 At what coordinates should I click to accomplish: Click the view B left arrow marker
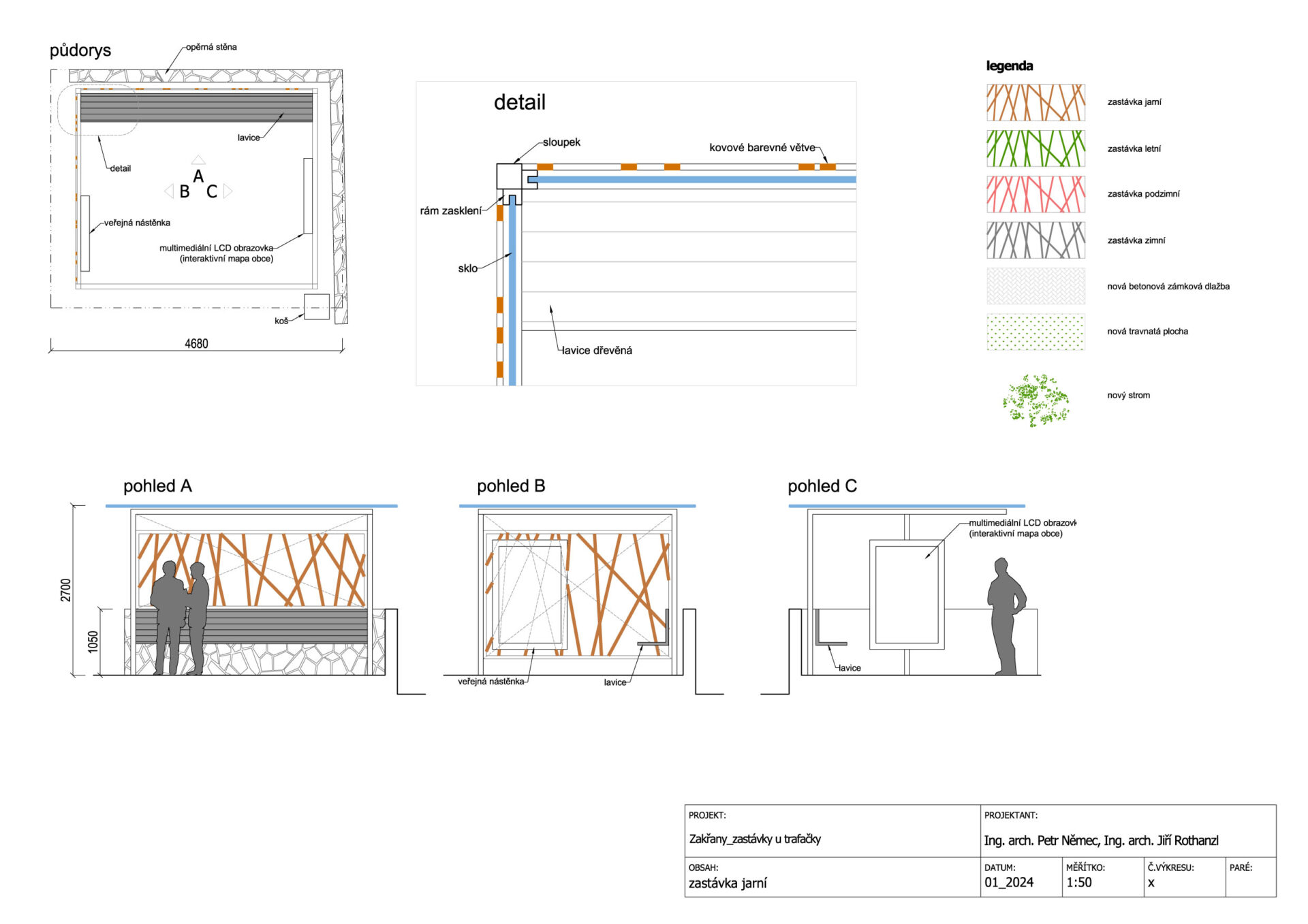pyautogui.click(x=169, y=191)
